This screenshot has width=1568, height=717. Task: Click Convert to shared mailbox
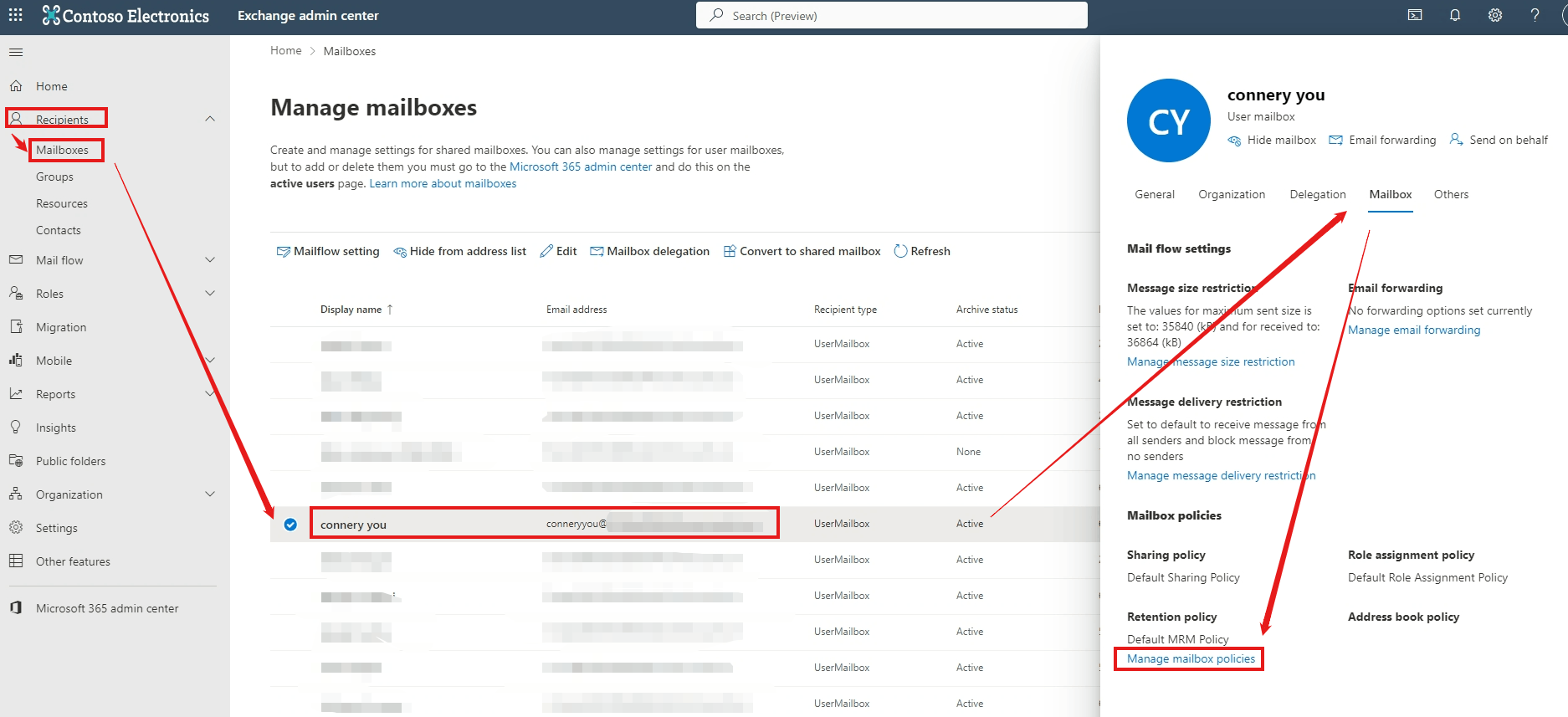click(x=802, y=251)
